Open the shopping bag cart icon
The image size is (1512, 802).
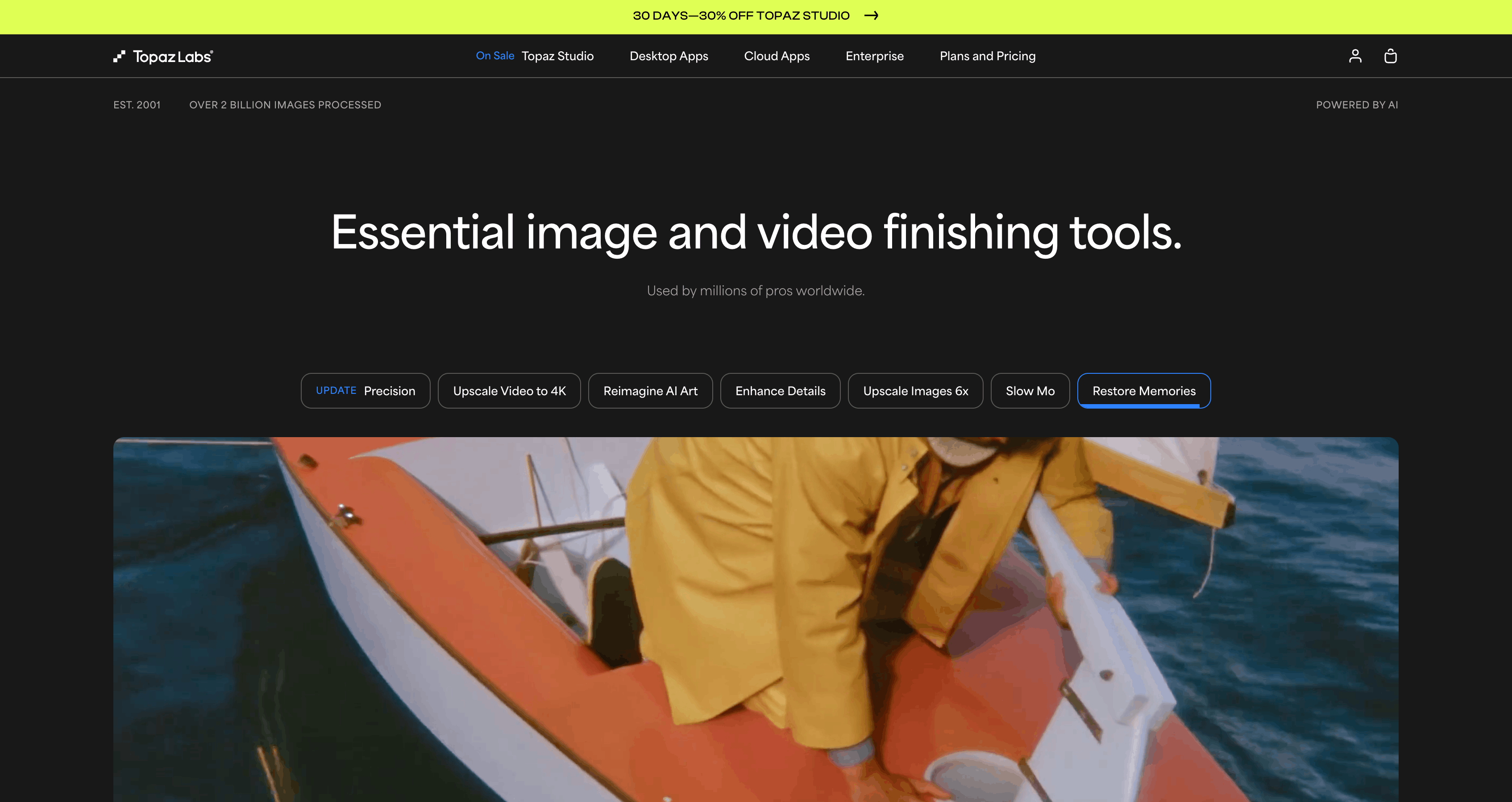tap(1390, 56)
